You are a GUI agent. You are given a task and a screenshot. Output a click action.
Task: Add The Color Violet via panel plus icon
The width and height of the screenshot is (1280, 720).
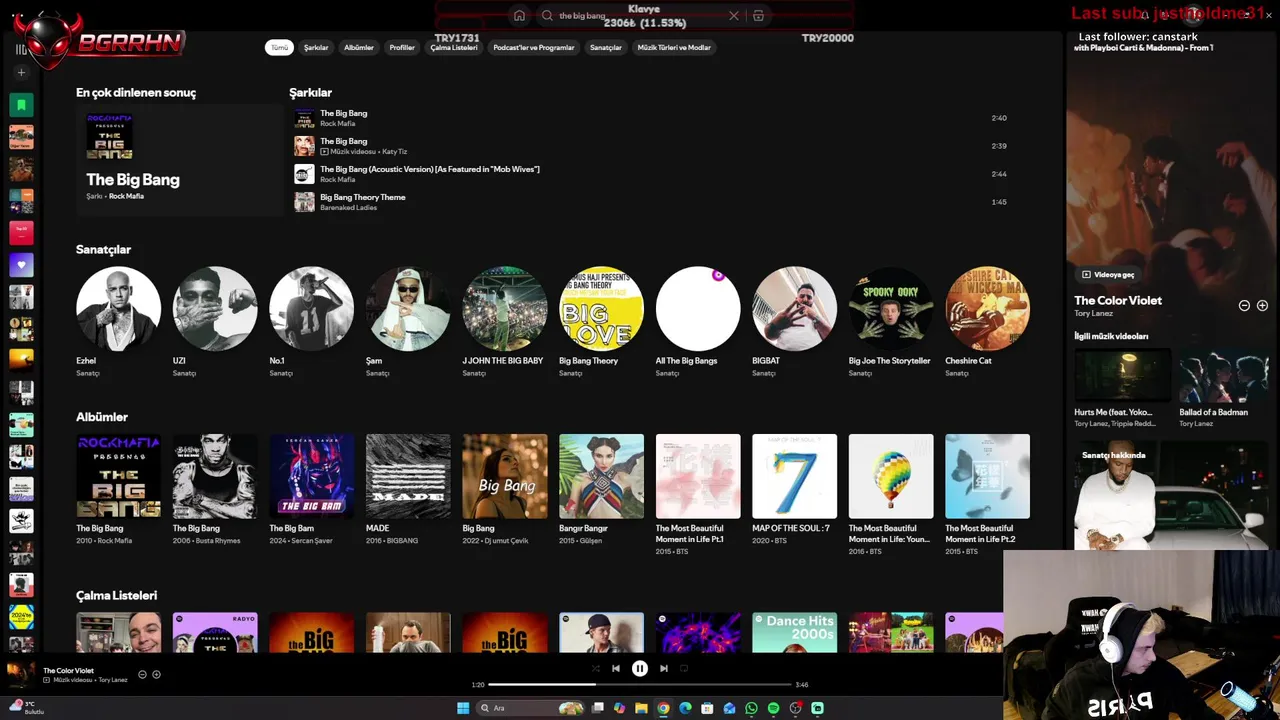coord(1262,305)
